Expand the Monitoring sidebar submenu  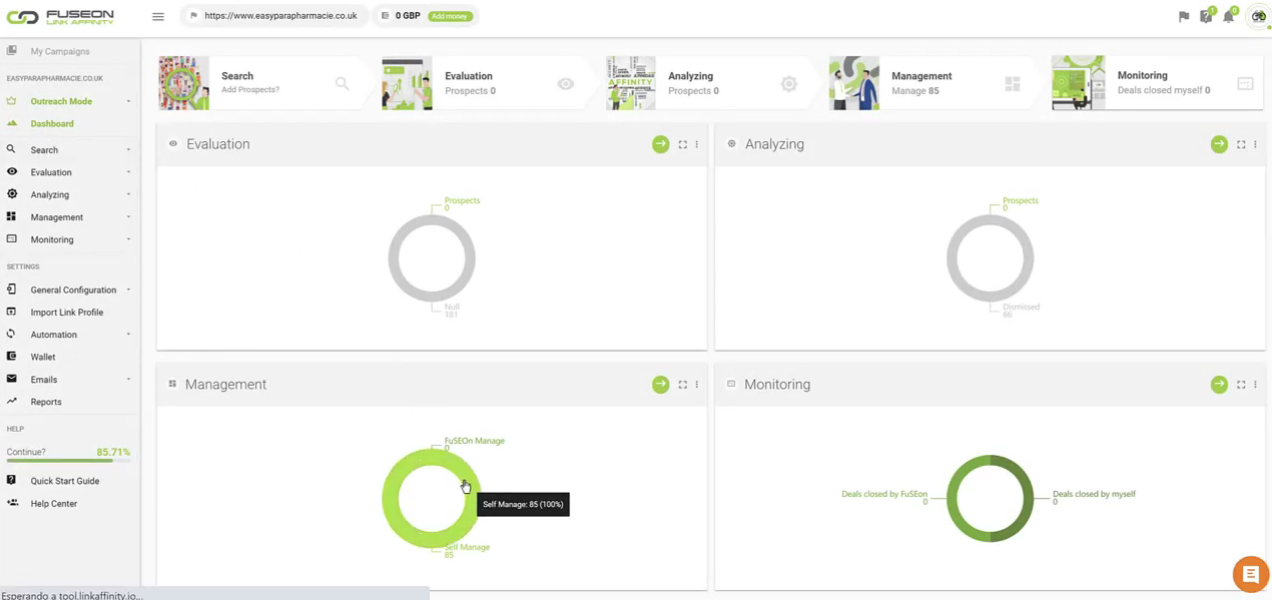click(x=128, y=240)
